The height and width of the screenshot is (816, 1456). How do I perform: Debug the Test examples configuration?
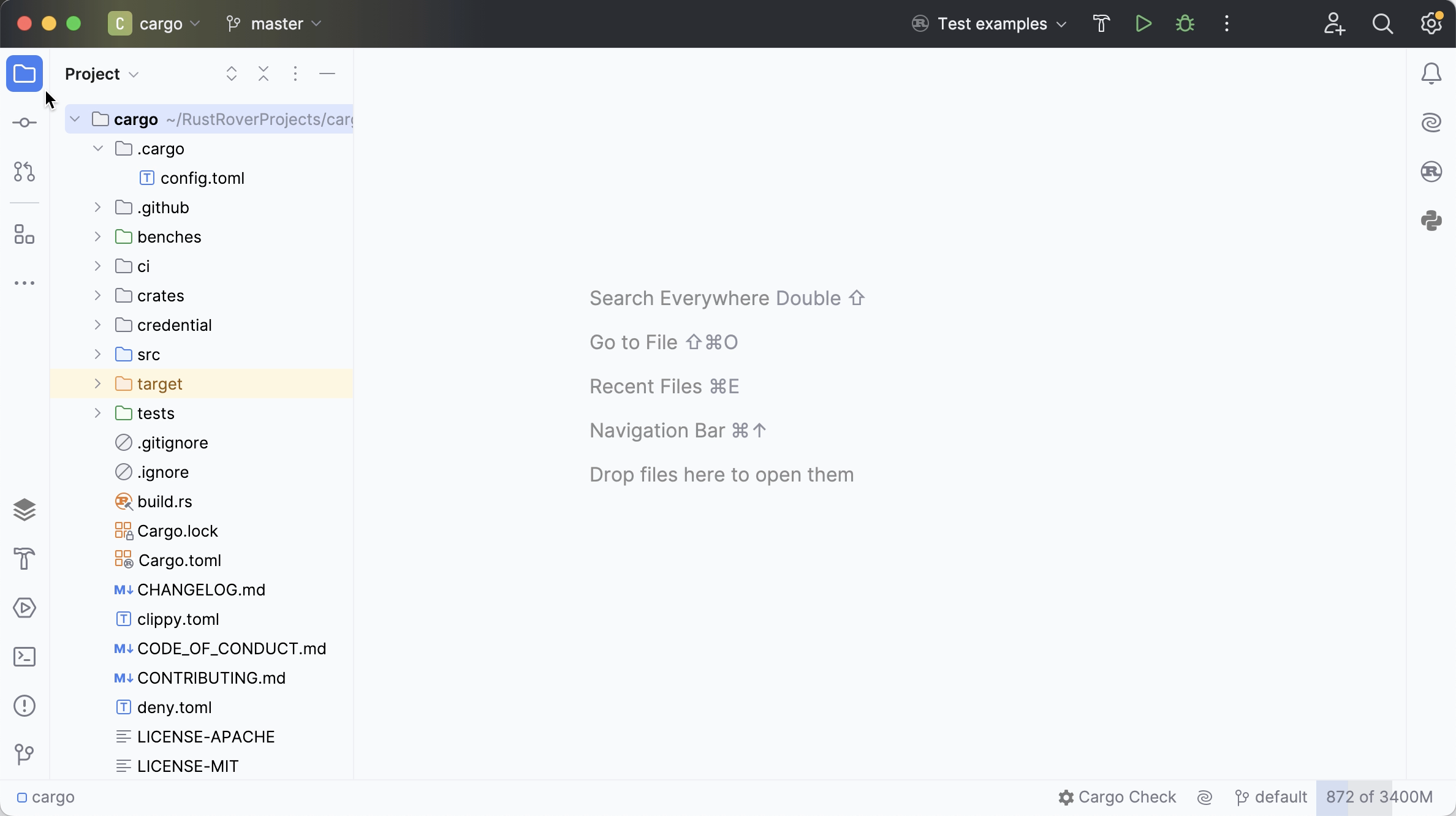[x=1185, y=24]
